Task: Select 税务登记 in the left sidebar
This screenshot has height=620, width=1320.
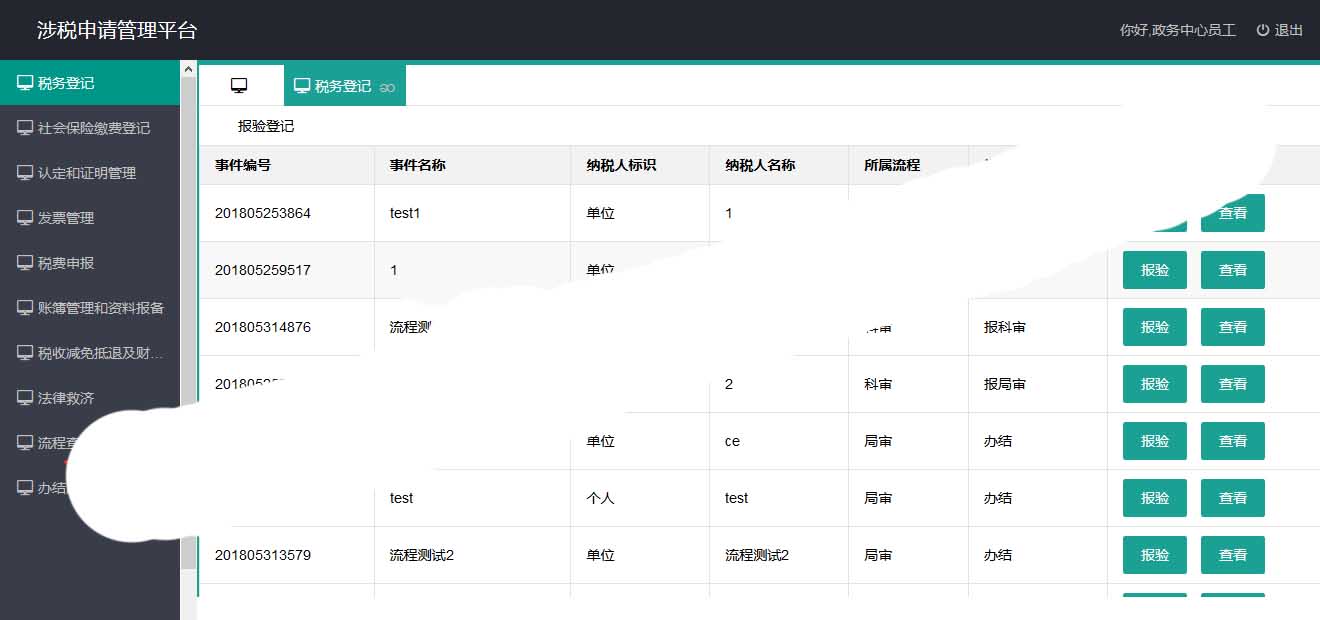Action: pos(66,83)
